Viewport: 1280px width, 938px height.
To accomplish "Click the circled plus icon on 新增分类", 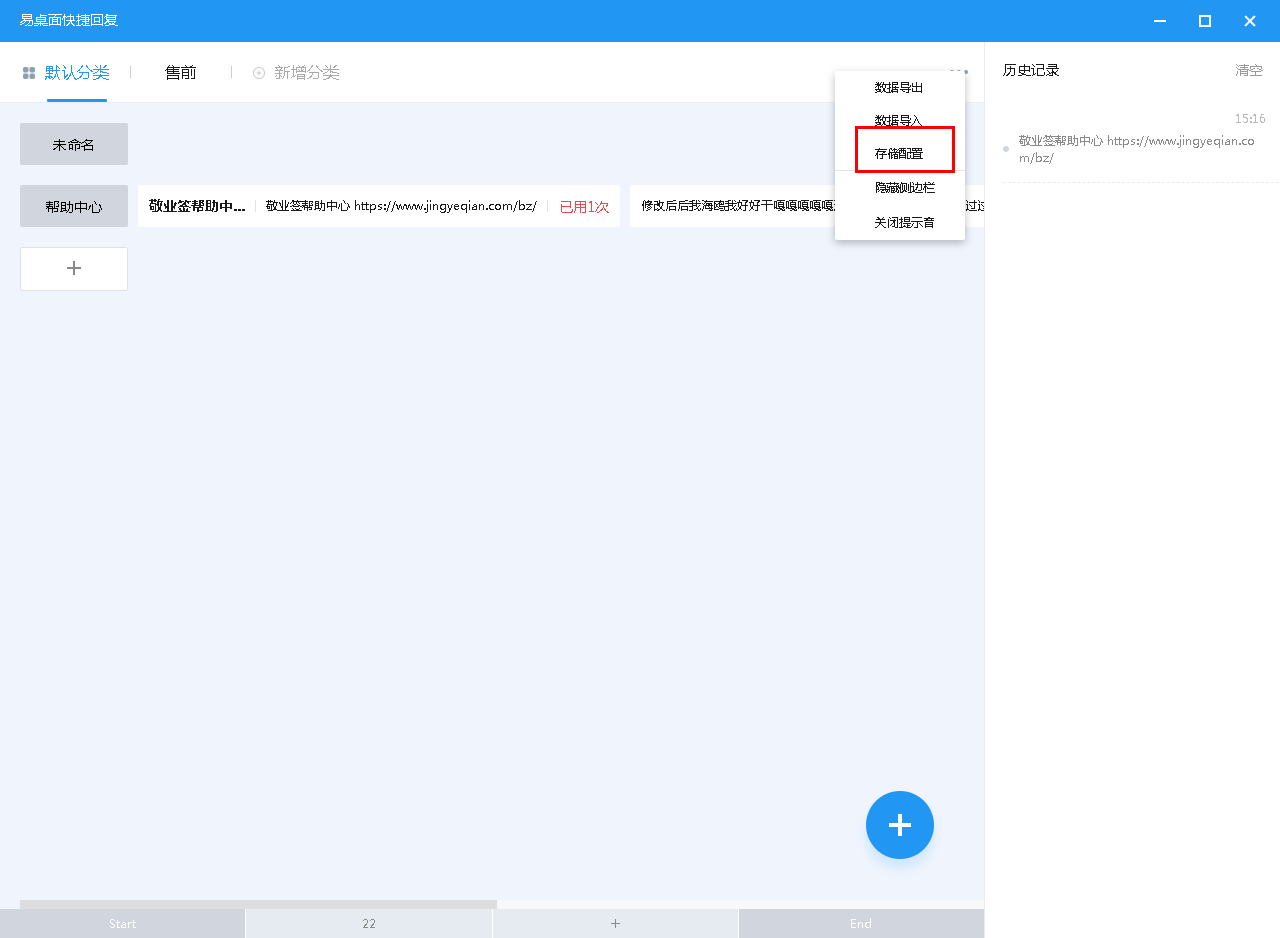I will coord(257,72).
